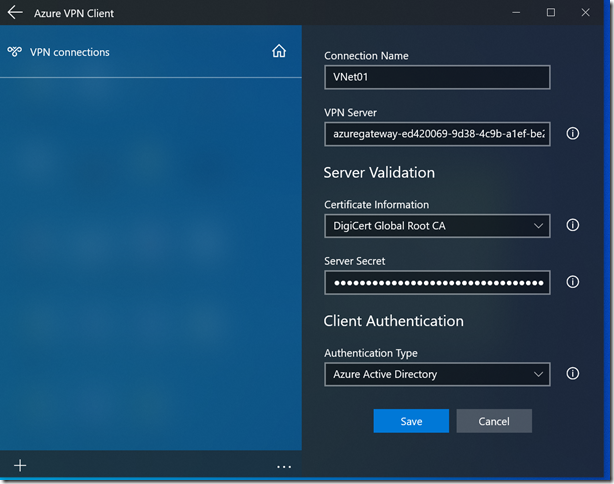
Task: Click the VPN Server address field
Action: pos(437,134)
